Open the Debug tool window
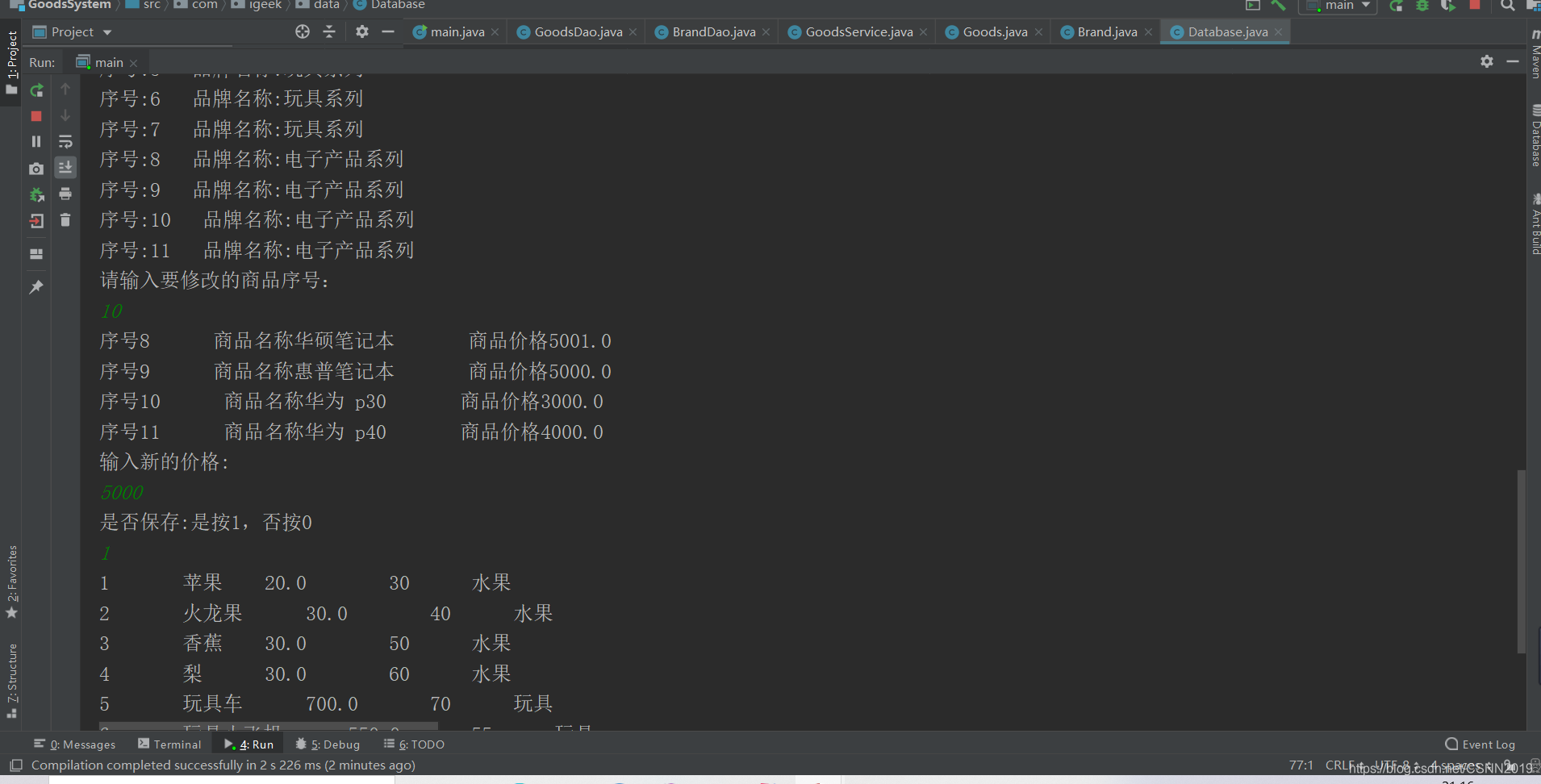The height and width of the screenshot is (784, 1541). tap(328, 744)
